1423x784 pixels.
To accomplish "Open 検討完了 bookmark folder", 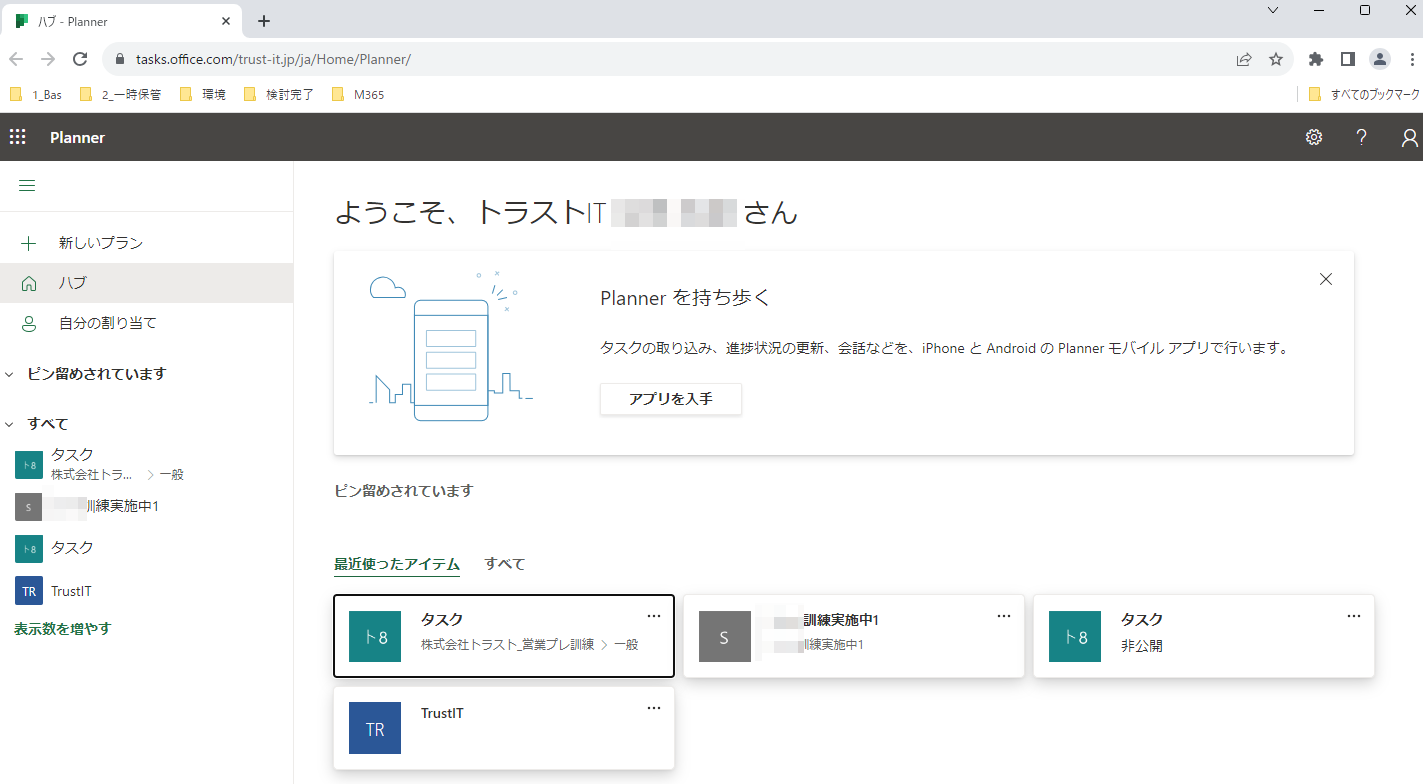I will (279, 95).
